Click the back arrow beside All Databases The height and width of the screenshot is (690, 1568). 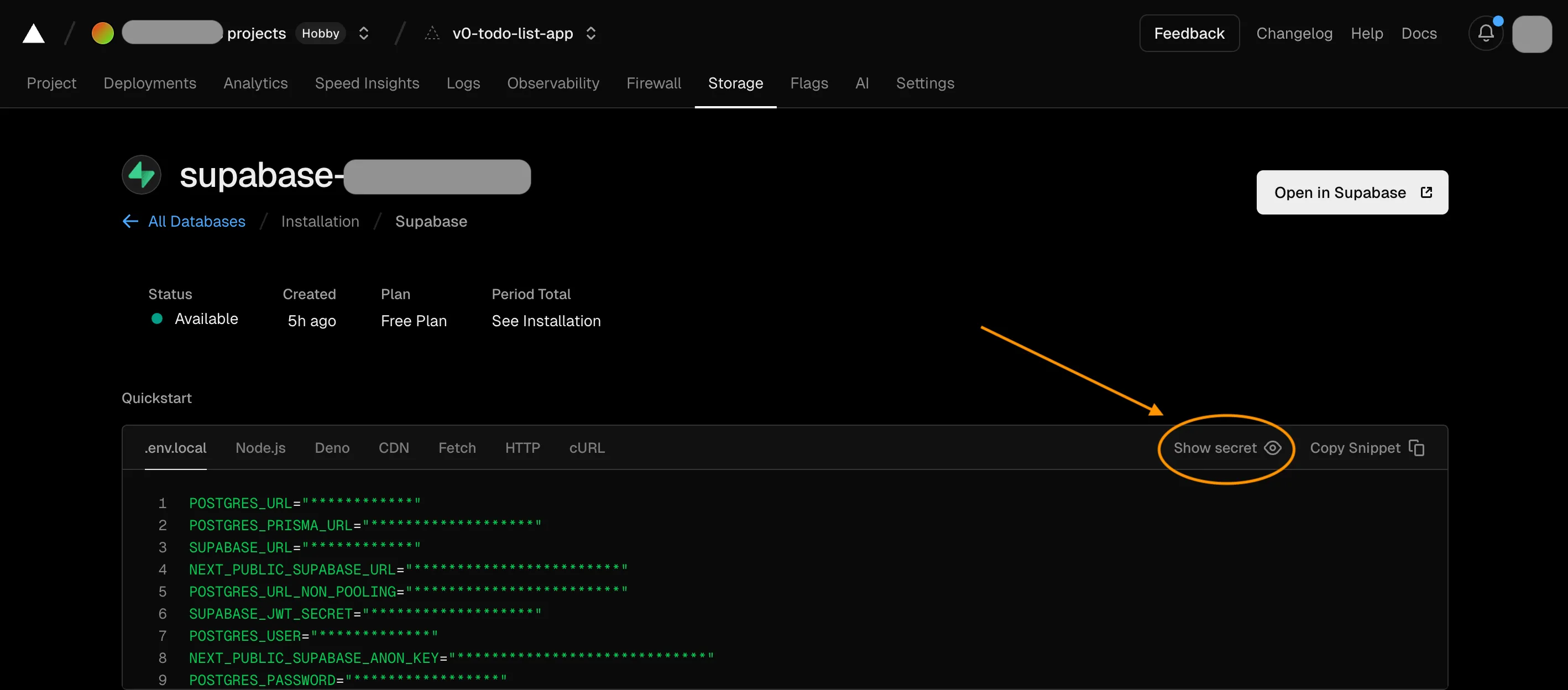tap(129, 222)
